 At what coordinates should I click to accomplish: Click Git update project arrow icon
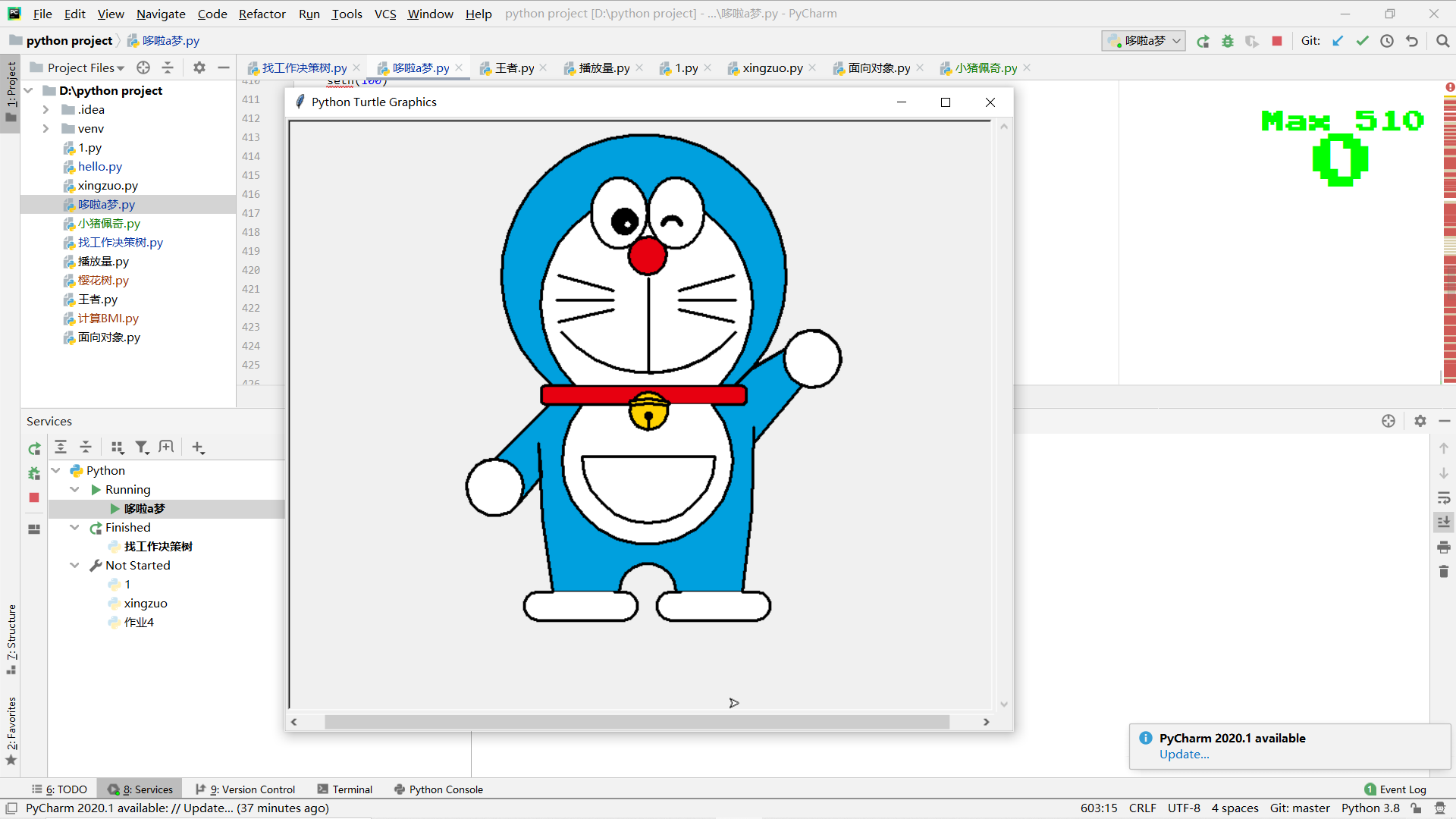pyautogui.click(x=1338, y=41)
